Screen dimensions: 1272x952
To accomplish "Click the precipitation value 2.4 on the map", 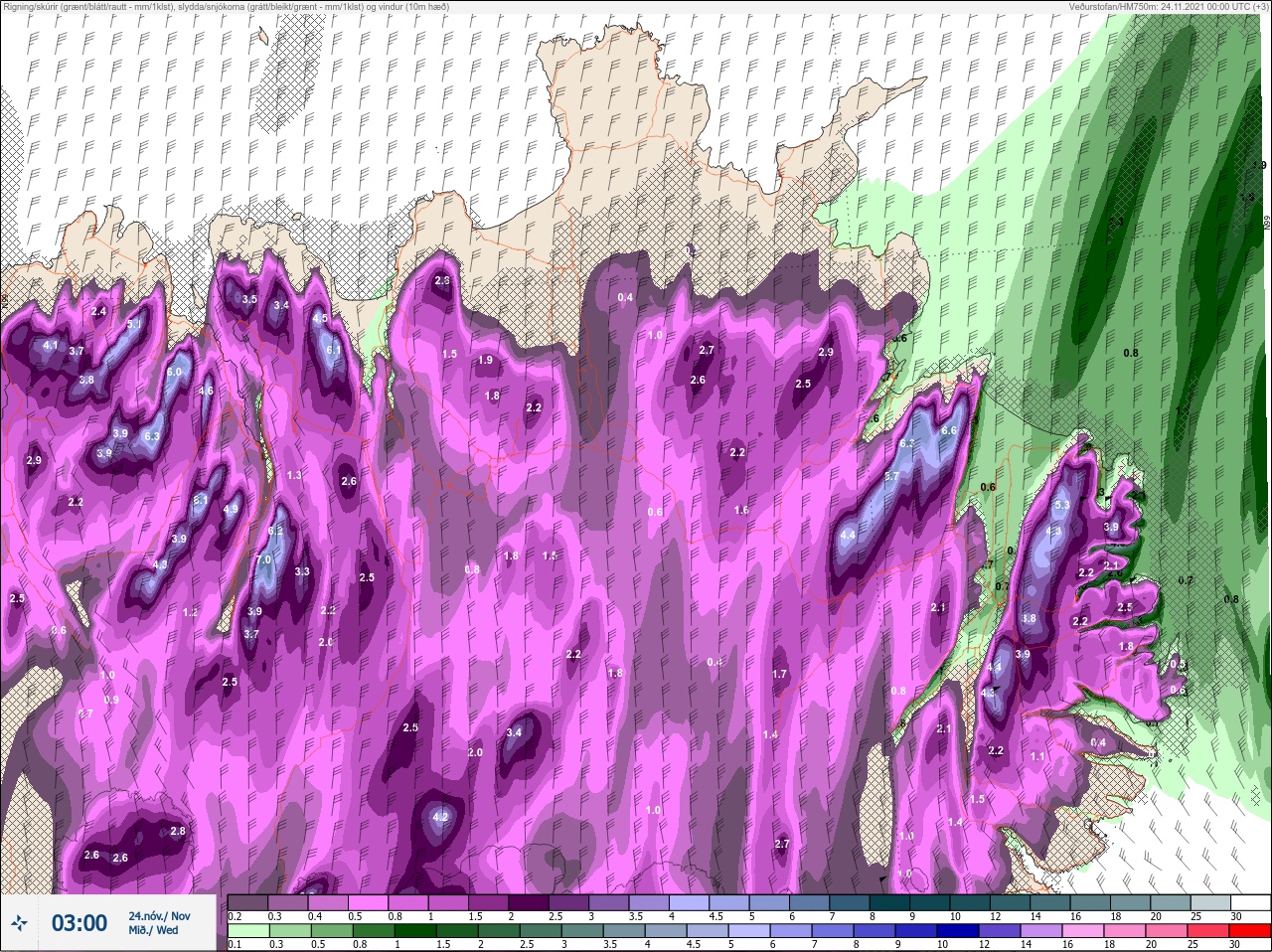I will 98,312.
